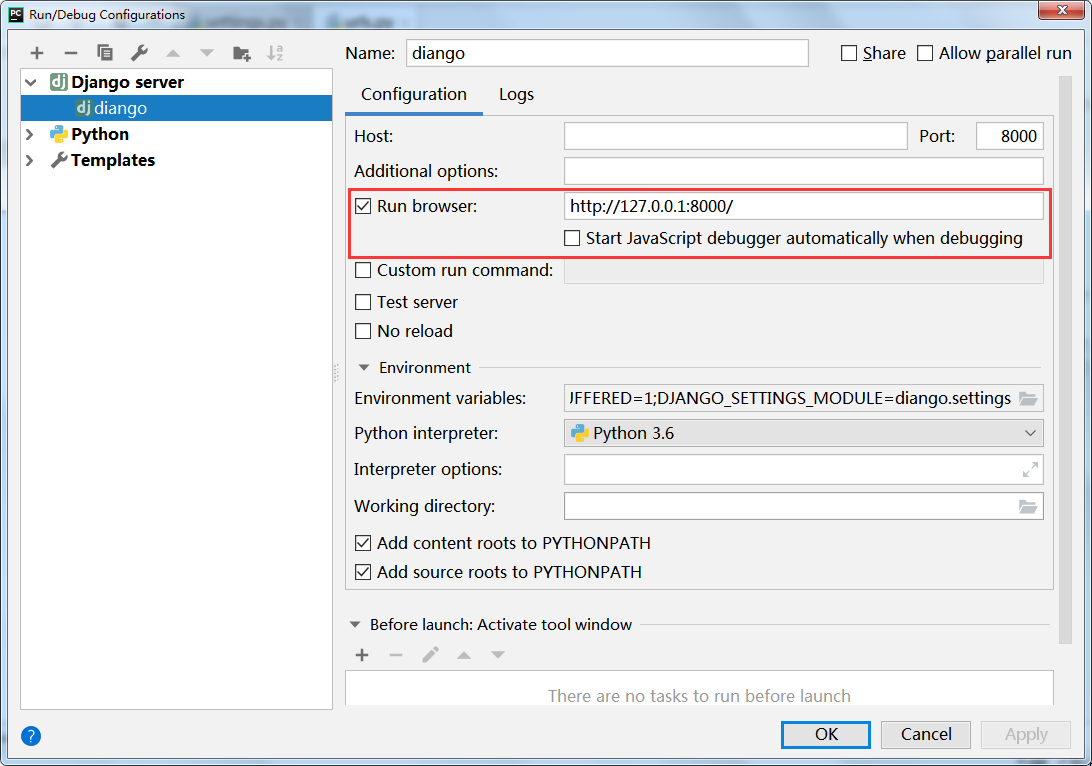This screenshot has height=766, width=1092.
Task: Click the Additional options field
Action: (x=804, y=171)
